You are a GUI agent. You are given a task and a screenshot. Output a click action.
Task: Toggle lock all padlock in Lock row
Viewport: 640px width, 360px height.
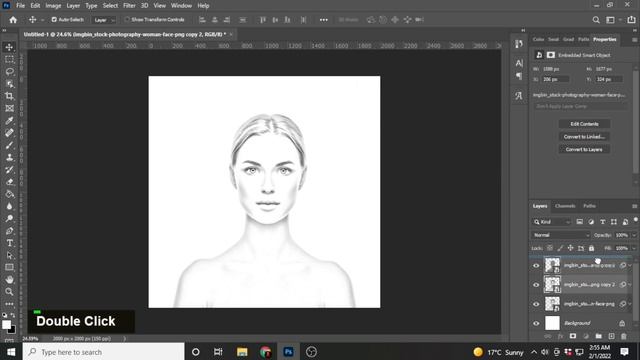[591, 248]
